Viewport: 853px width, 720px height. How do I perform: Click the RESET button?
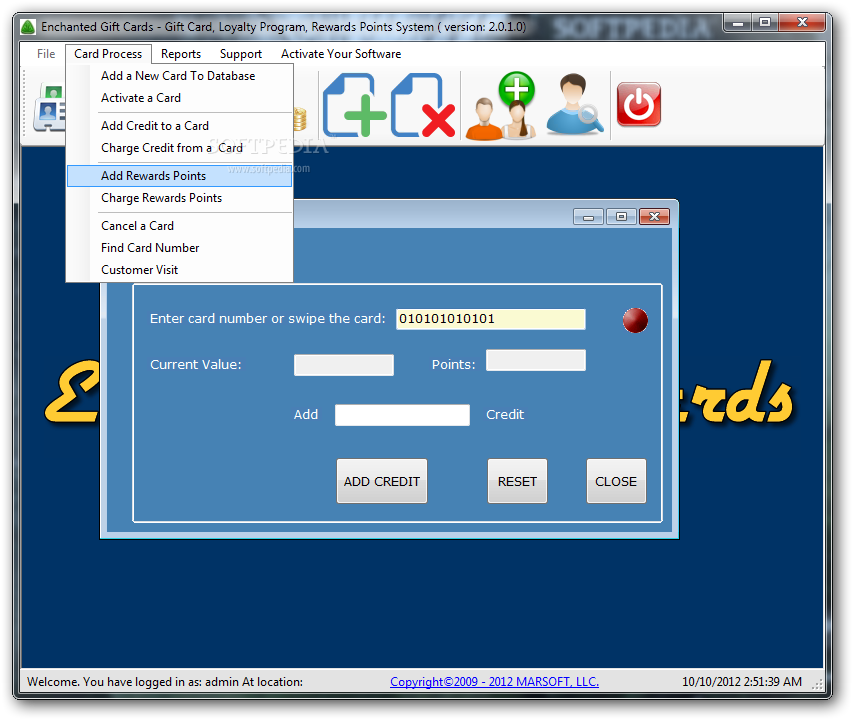pos(517,481)
